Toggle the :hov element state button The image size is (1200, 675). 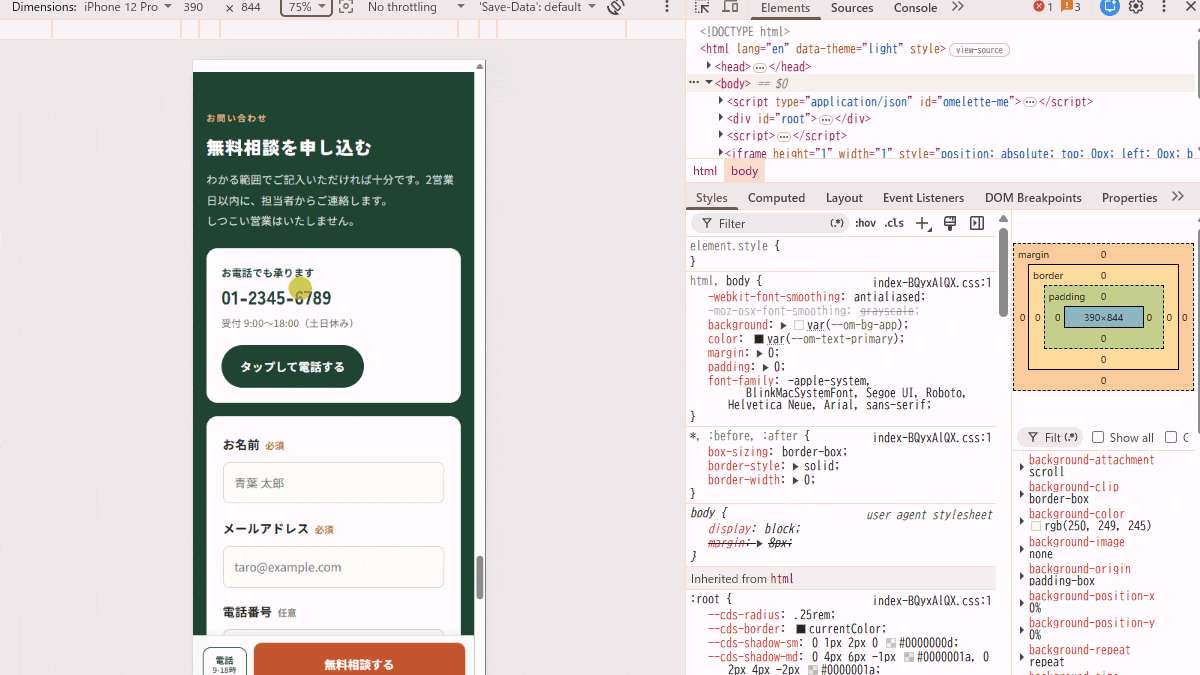(x=865, y=223)
